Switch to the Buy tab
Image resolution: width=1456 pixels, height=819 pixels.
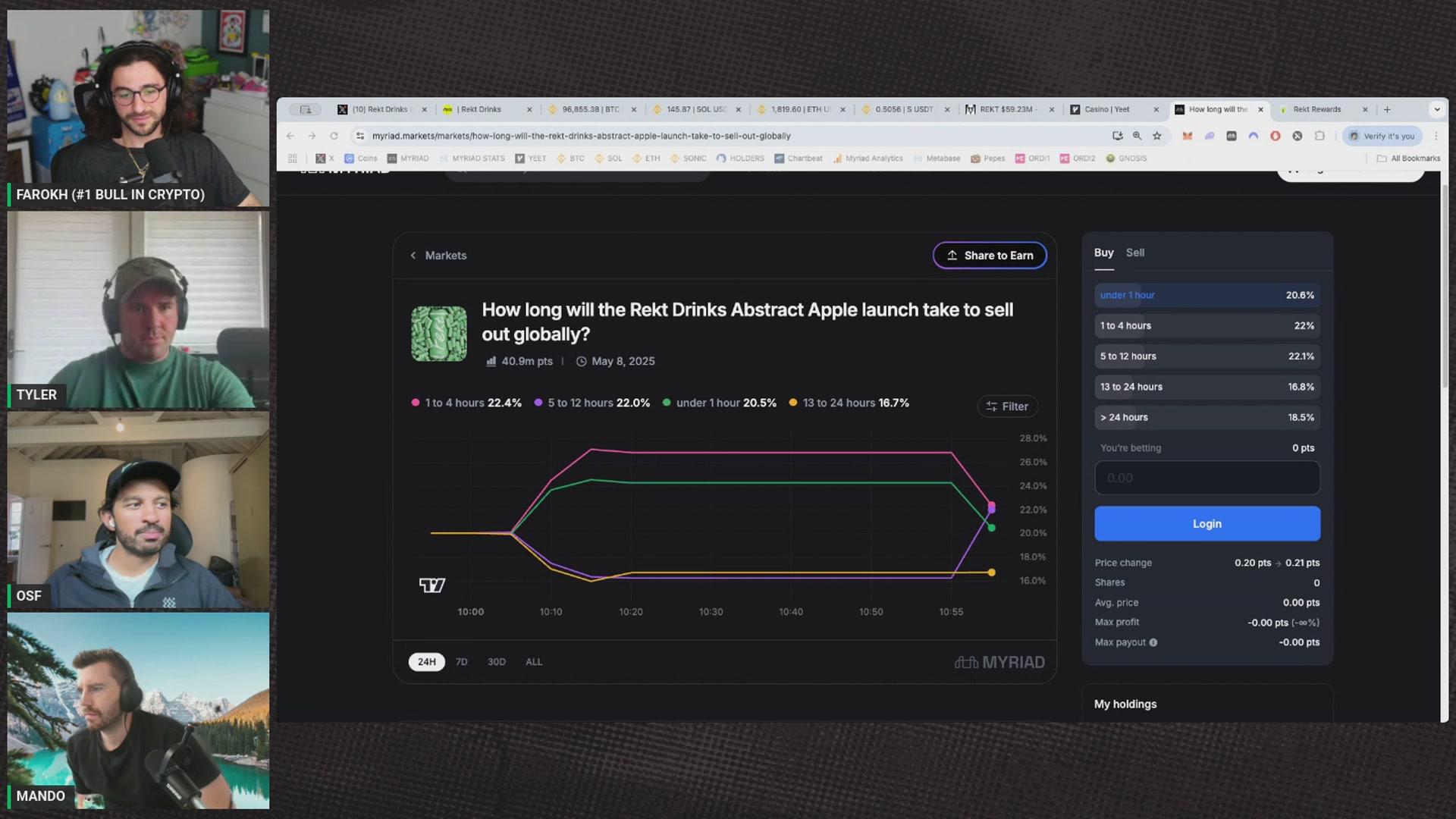click(1103, 253)
